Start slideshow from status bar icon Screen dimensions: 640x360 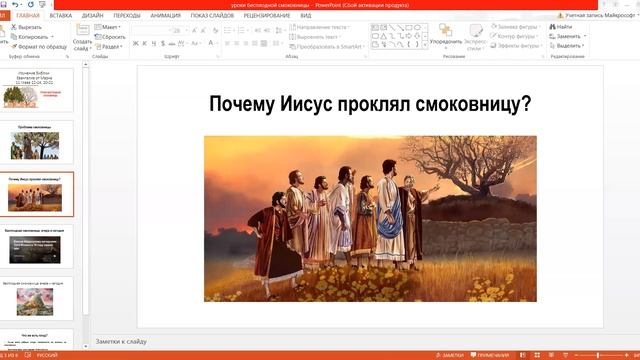[566, 355]
